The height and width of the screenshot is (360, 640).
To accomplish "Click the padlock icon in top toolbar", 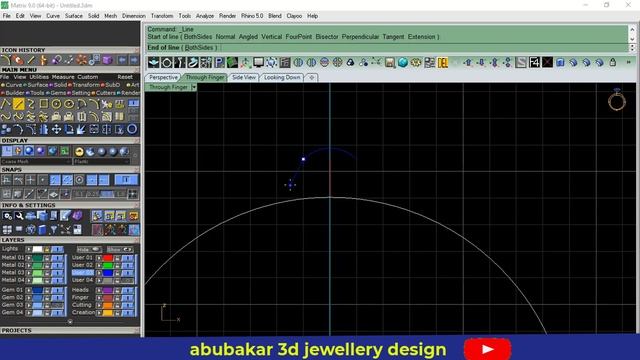I will pos(613,62).
